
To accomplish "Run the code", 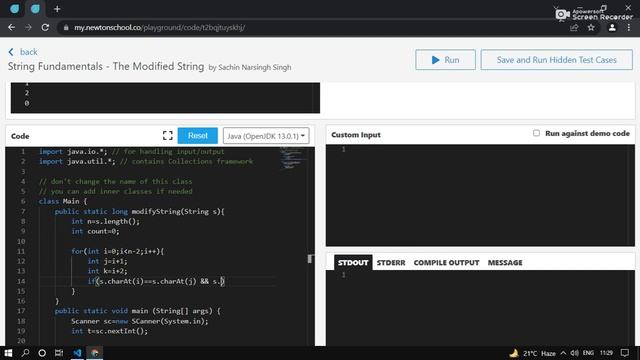I will [445, 60].
